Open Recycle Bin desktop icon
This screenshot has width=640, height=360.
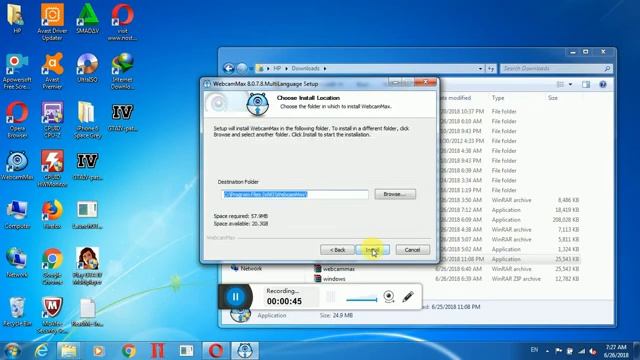17,312
